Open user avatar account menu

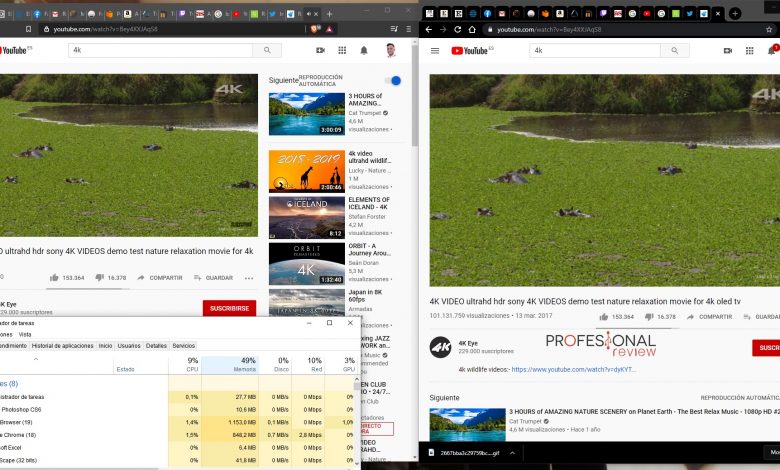391,50
